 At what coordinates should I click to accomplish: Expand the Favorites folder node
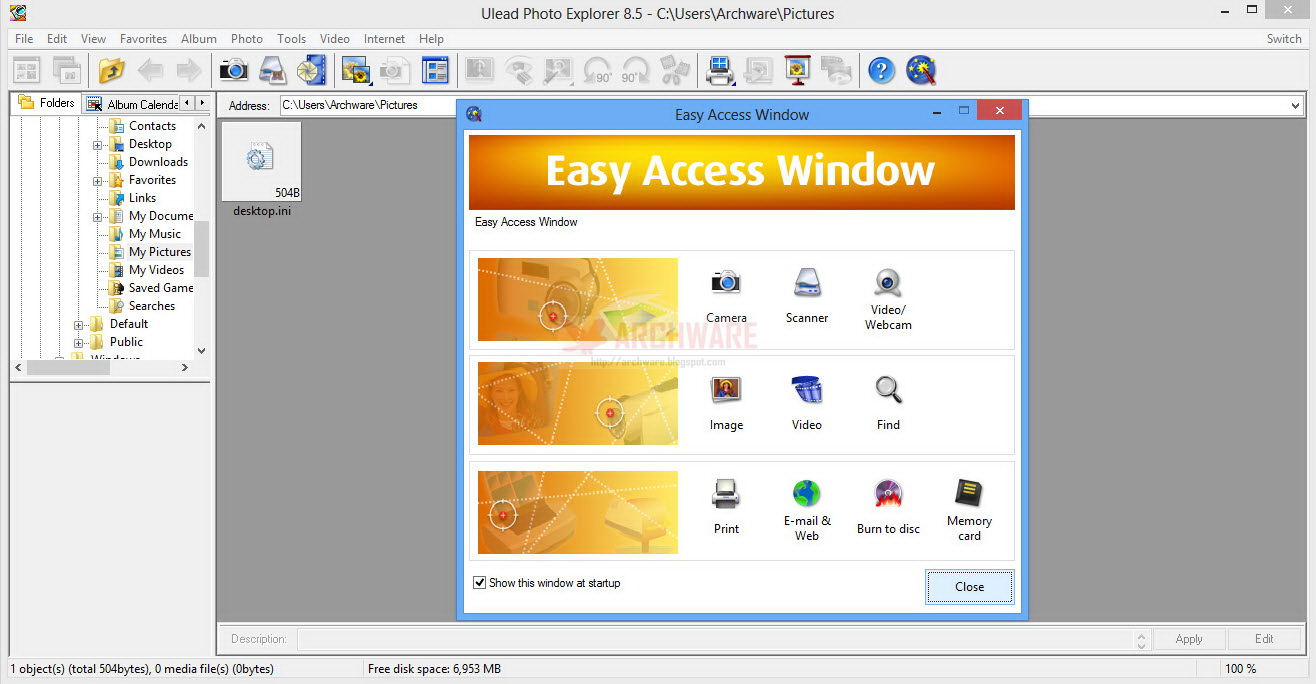[98, 180]
